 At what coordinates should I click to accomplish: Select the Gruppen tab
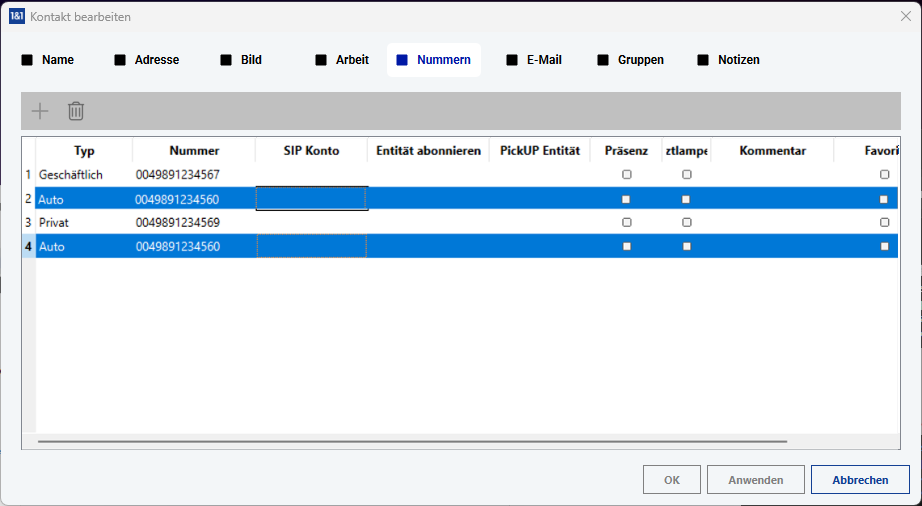(x=630, y=60)
